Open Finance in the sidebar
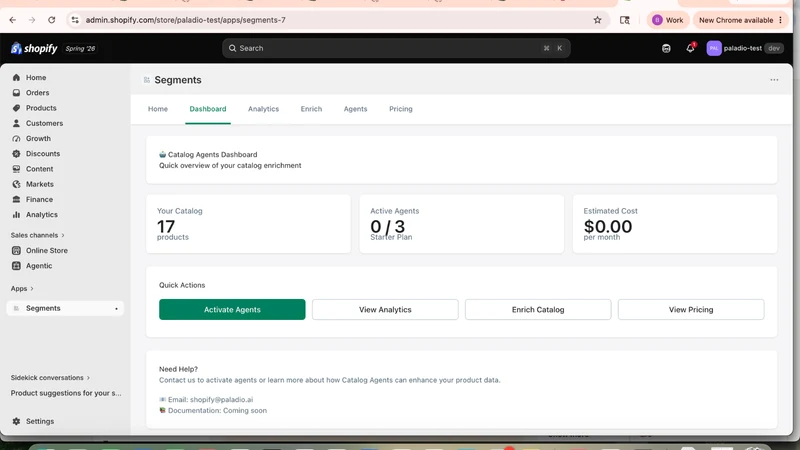 point(39,199)
